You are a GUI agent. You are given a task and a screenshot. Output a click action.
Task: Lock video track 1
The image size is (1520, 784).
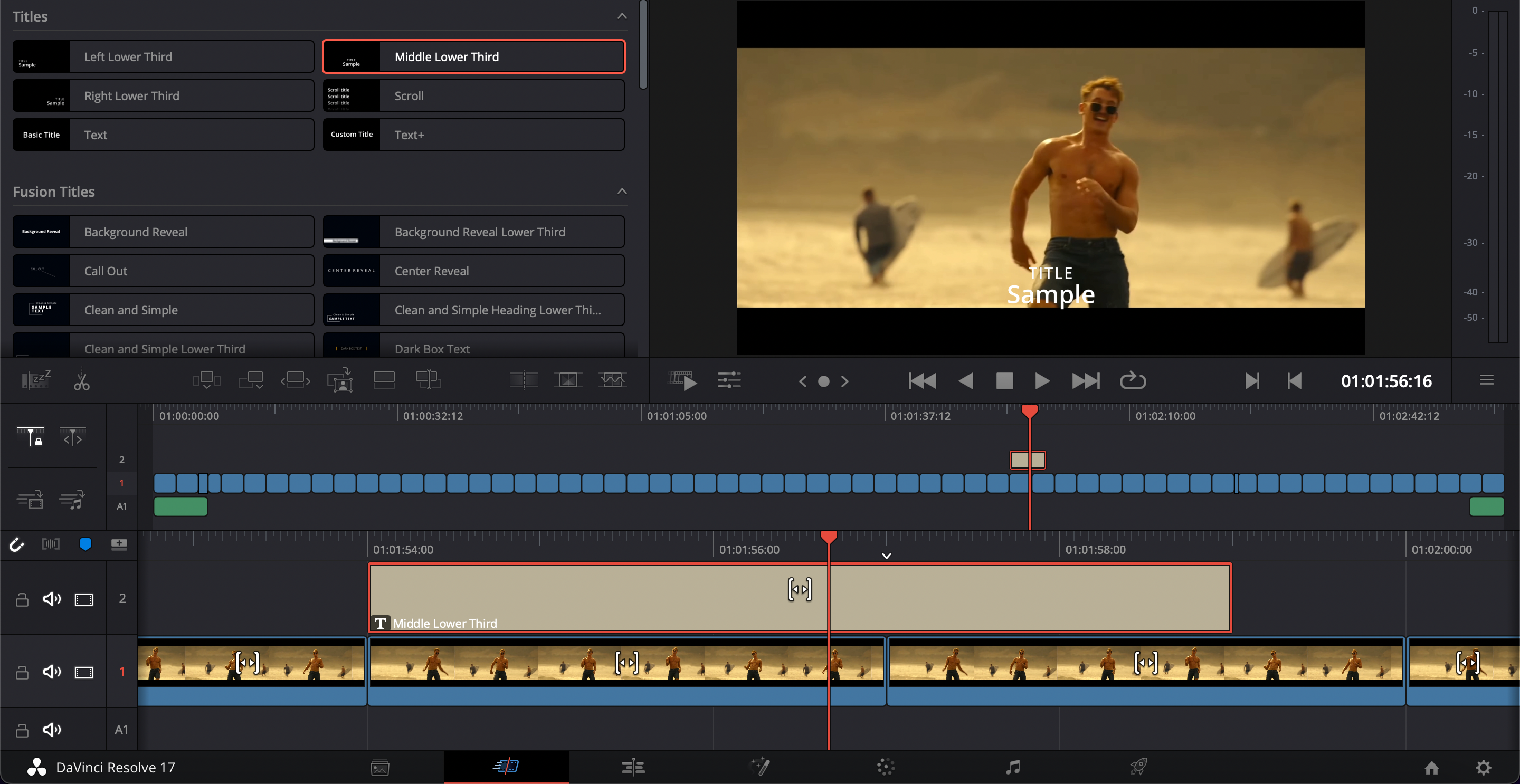pyautogui.click(x=22, y=672)
